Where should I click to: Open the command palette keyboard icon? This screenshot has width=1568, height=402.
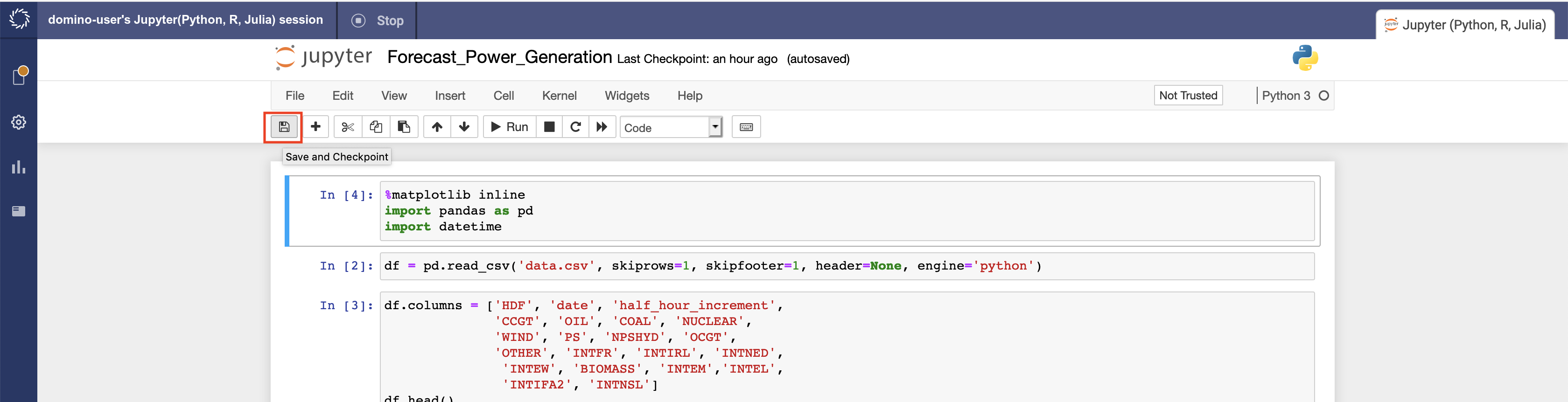click(746, 127)
